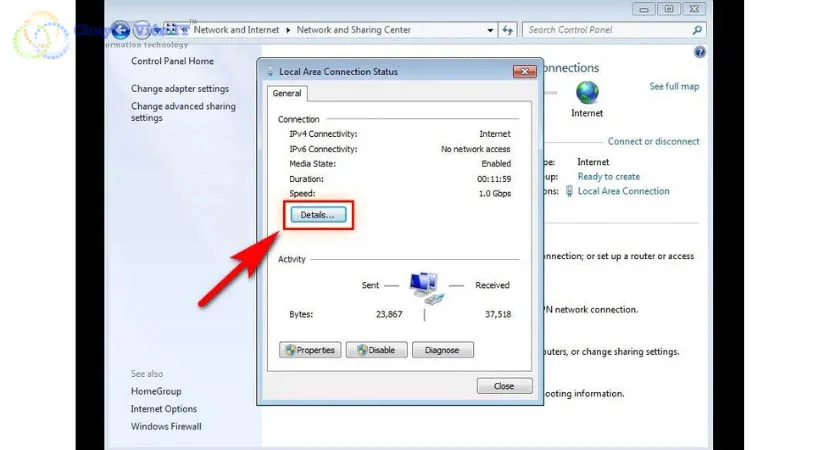The image size is (820, 450).
Task: Click the See full map link
Action: [x=674, y=87]
